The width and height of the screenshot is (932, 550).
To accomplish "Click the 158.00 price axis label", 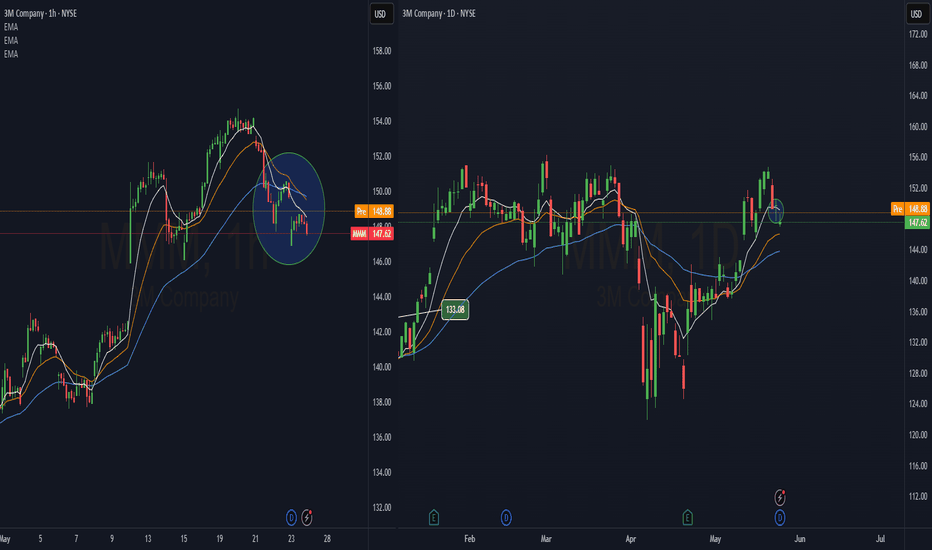I will click(382, 51).
